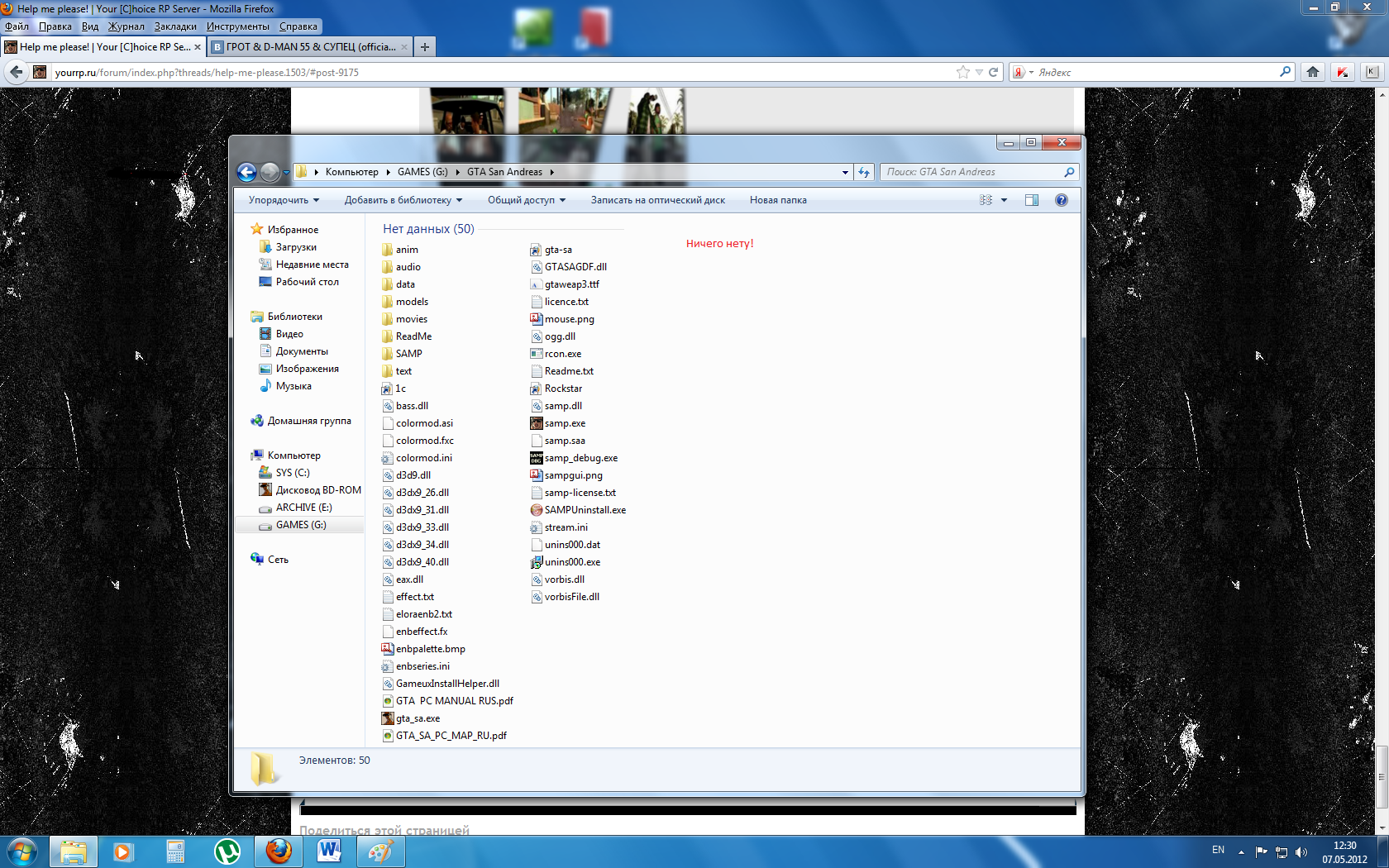Open uTorrent from the taskbar

pyautogui.click(x=227, y=851)
